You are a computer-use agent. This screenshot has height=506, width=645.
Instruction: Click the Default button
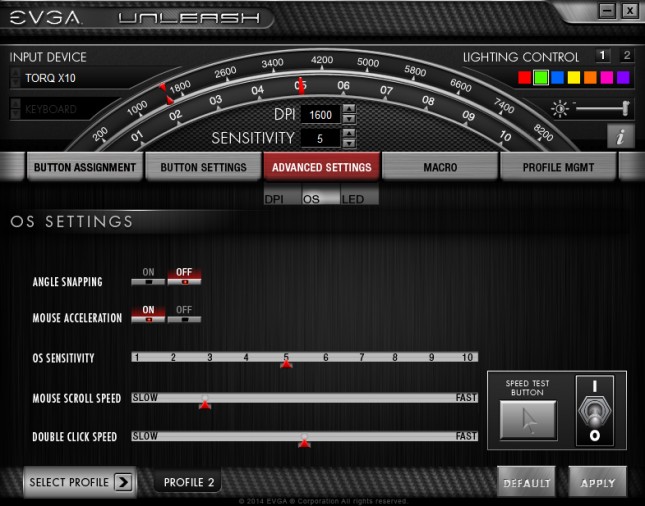click(527, 482)
